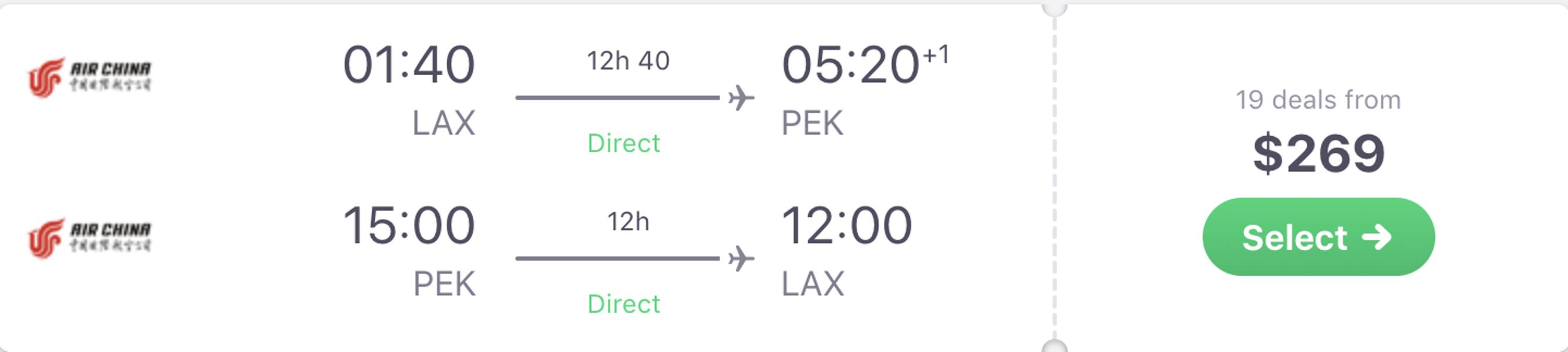Click the 12h 40 duration label
The width and height of the screenshot is (1568, 352).
click(628, 61)
